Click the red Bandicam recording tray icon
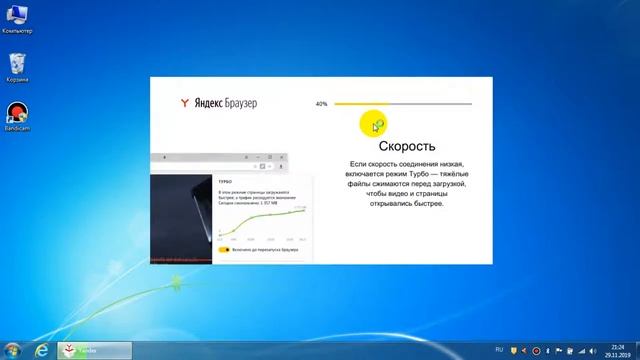The image size is (640, 360). click(x=536, y=351)
